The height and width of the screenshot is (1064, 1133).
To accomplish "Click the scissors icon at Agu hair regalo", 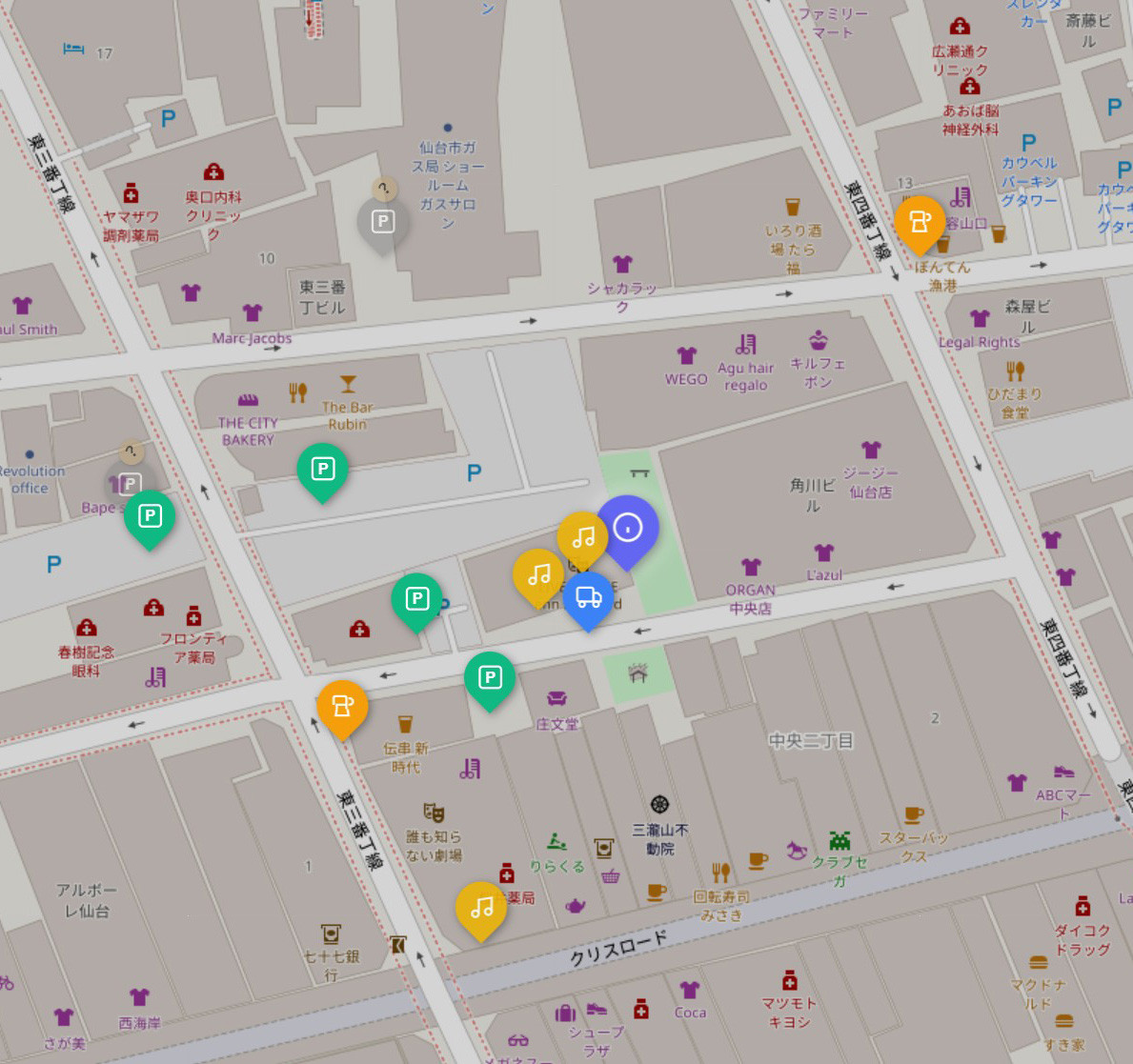I will coord(746,343).
